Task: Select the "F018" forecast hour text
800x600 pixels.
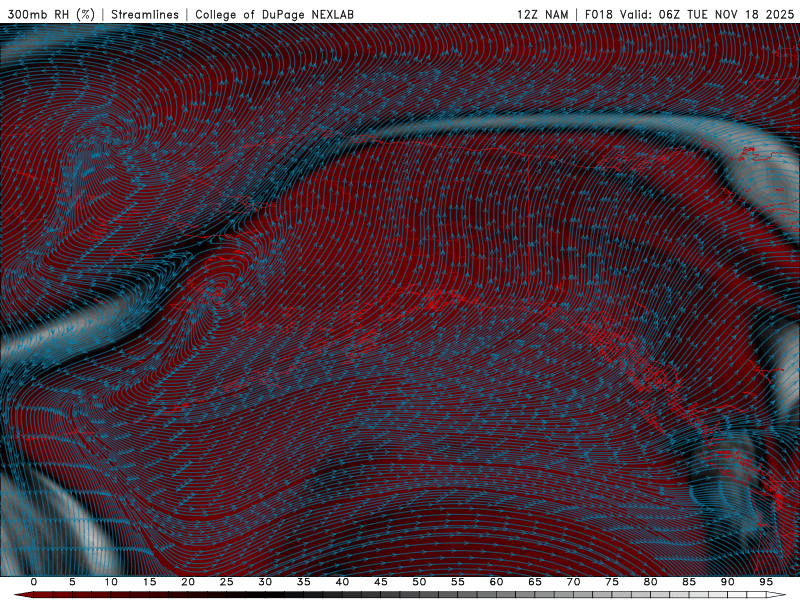Action: pyautogui.click(x=598, y=14)
